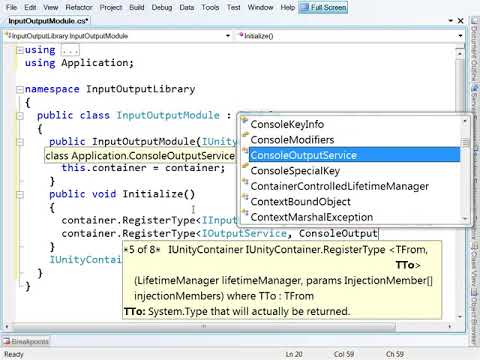Click the IntelliSense list scroll down arrow
Screen dimensions: 480x360
point(465,219)
